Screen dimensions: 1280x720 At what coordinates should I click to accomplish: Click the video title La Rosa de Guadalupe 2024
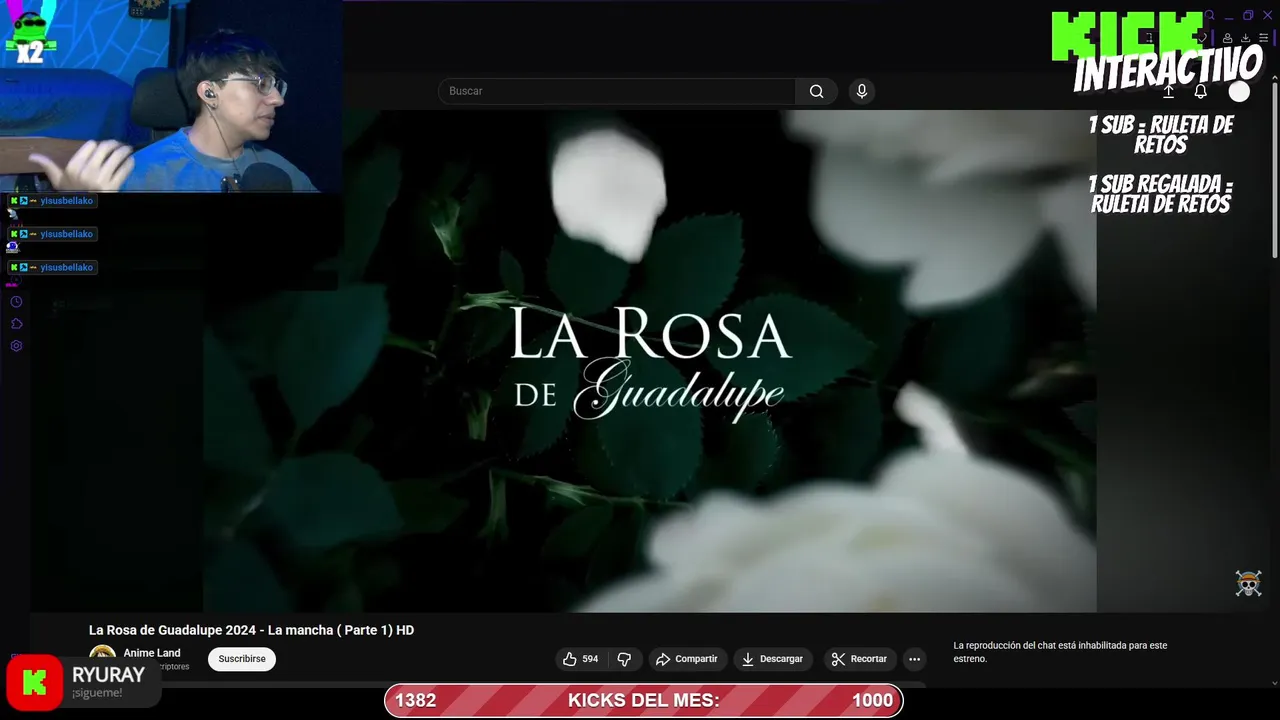pos(251,630)
